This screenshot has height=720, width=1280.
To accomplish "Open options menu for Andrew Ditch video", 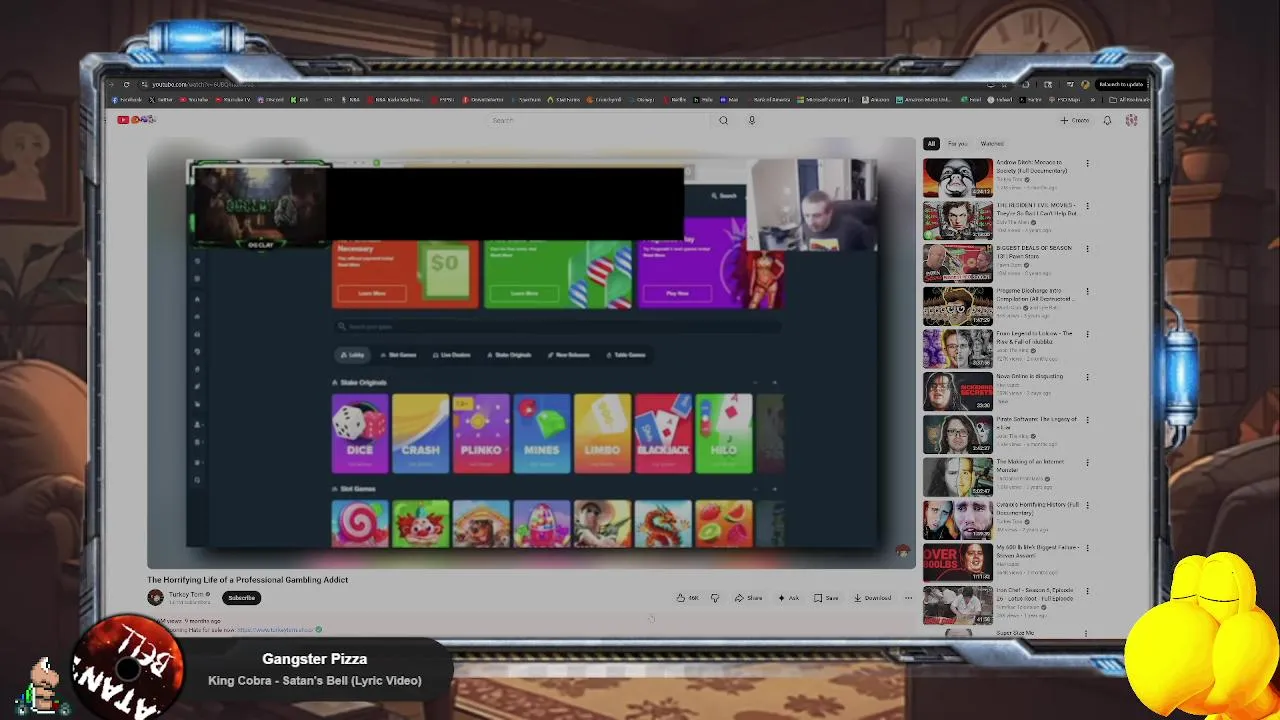I will pyautogui.click(x=1087, y=163).
